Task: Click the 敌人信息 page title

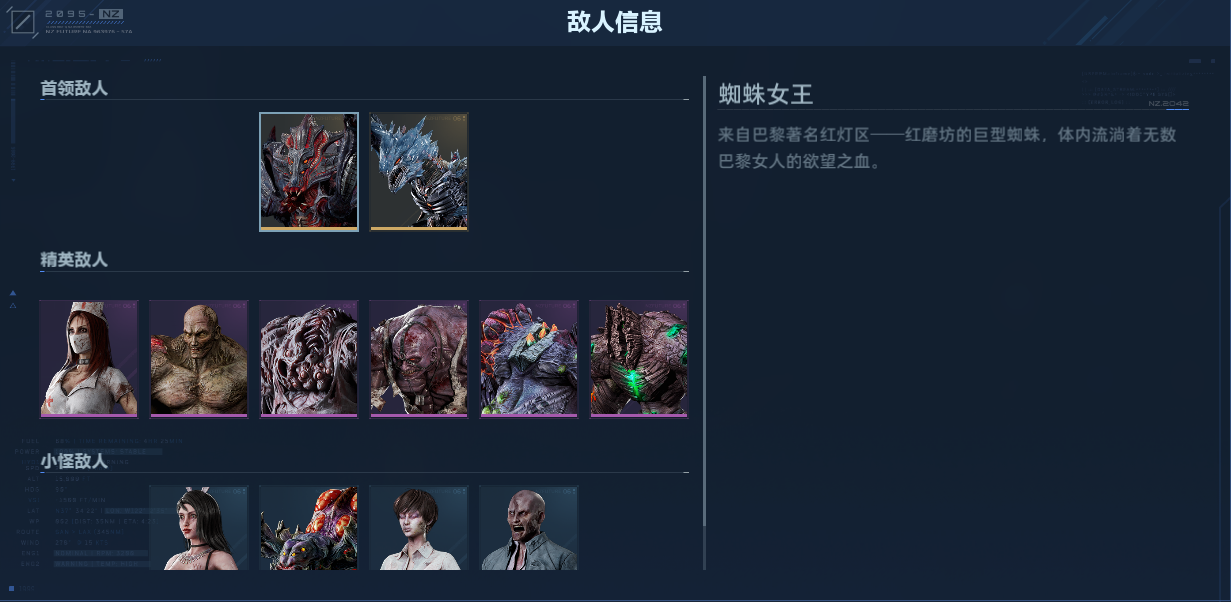Action: tap(615, 22)
